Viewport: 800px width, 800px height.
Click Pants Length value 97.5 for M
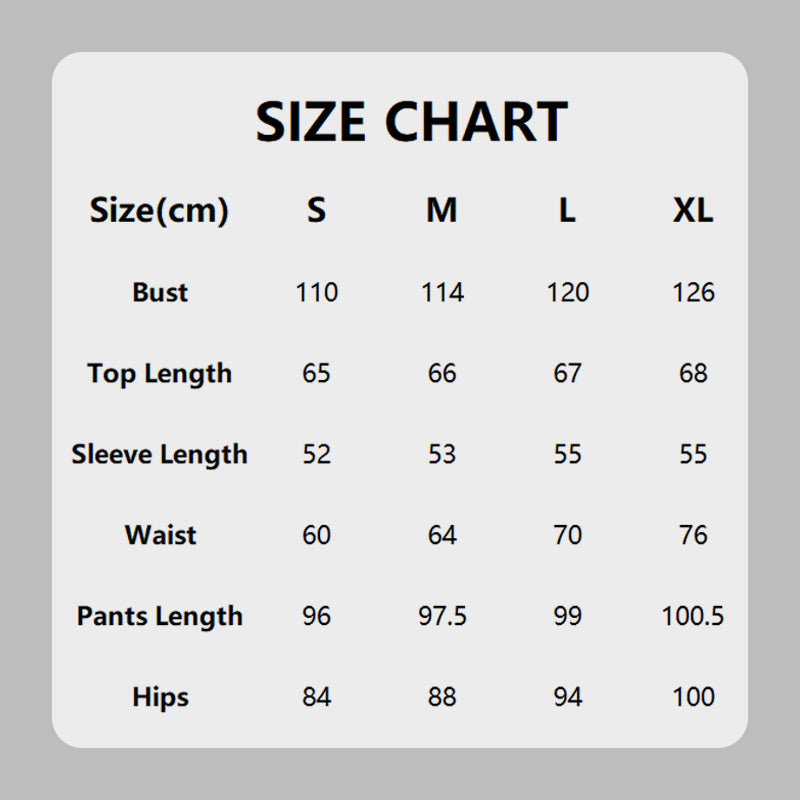point(442,616)
